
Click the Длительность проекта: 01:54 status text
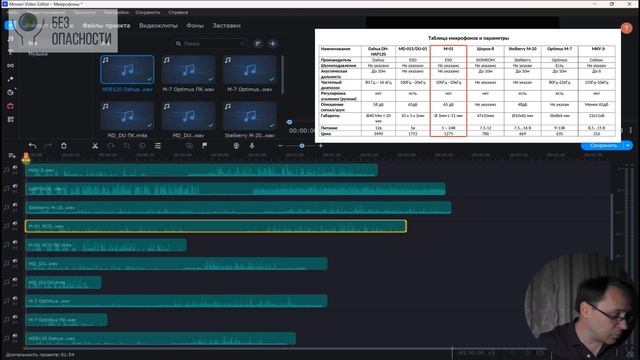click(x=40, y=355)
